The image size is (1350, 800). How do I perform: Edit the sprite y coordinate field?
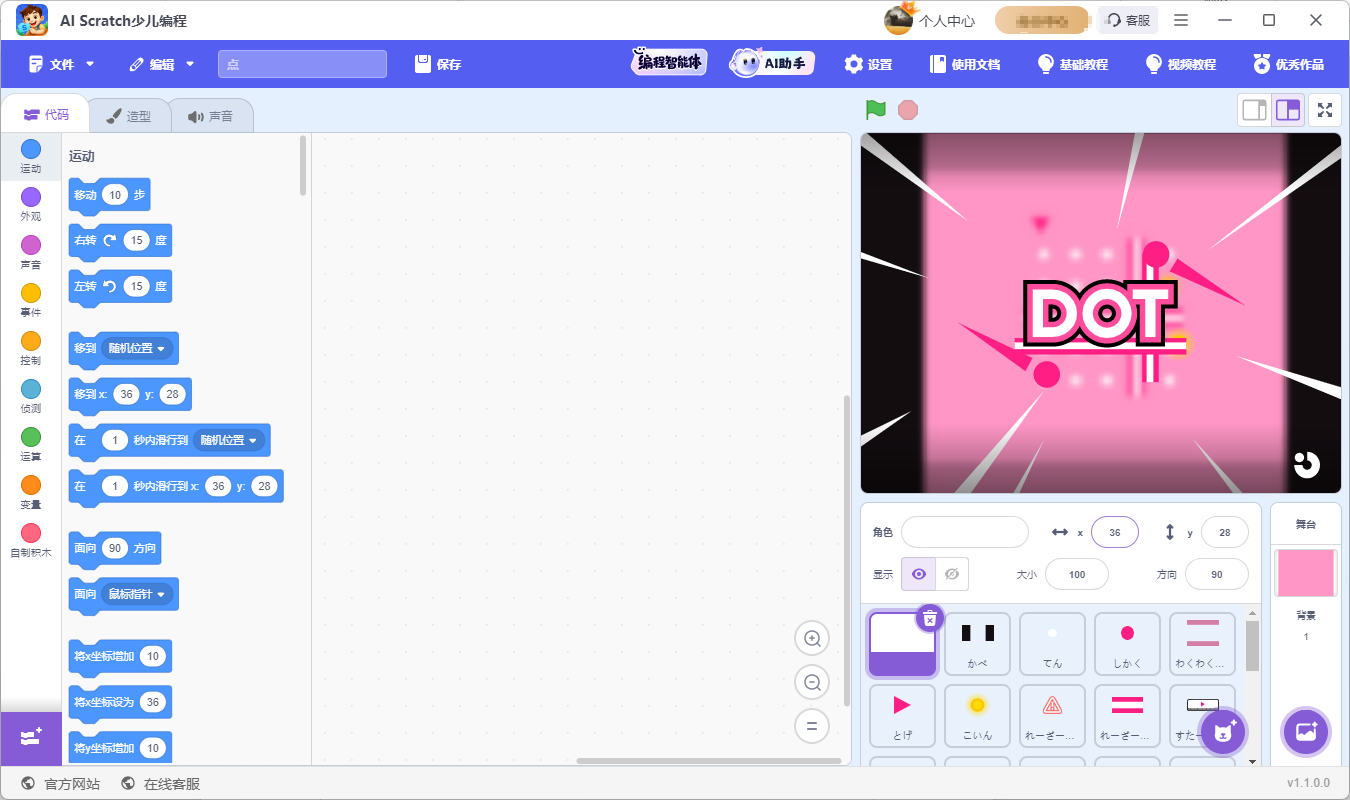pos(1225,533)
